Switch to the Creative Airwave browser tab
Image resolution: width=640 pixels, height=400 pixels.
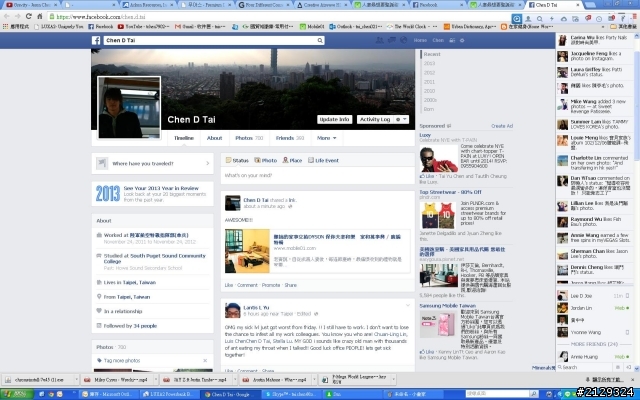(x=322, y=5)
